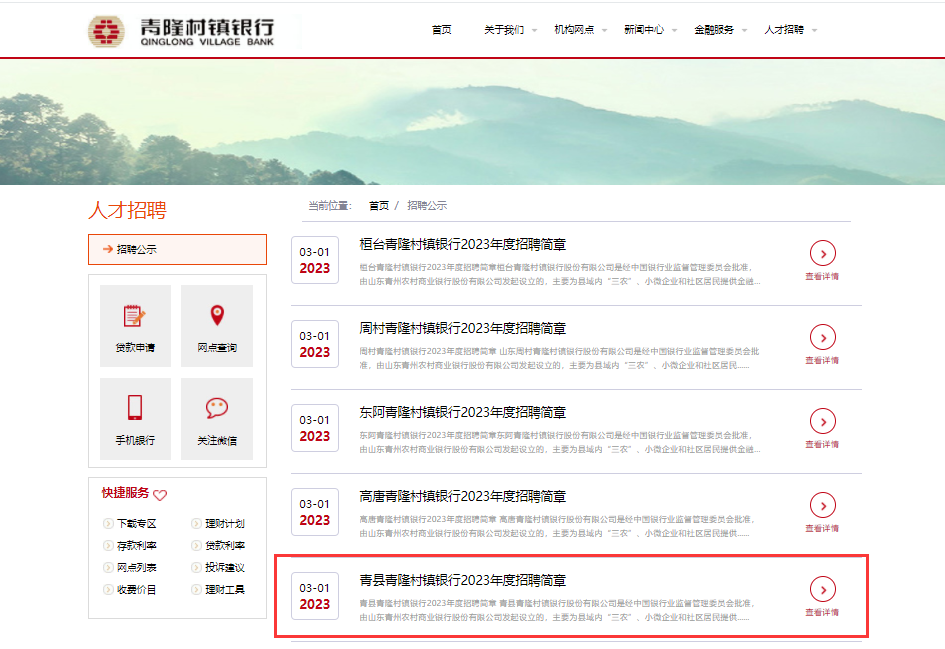Click the 首页 breadcrumb link
Image resolution: width=945 pixels, height=649 pixels.
378,206
